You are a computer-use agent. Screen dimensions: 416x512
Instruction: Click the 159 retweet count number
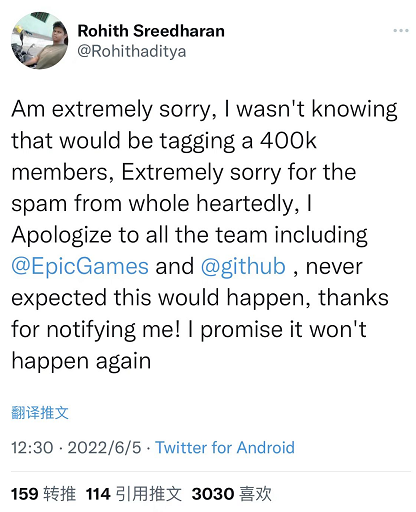[25, 494]
